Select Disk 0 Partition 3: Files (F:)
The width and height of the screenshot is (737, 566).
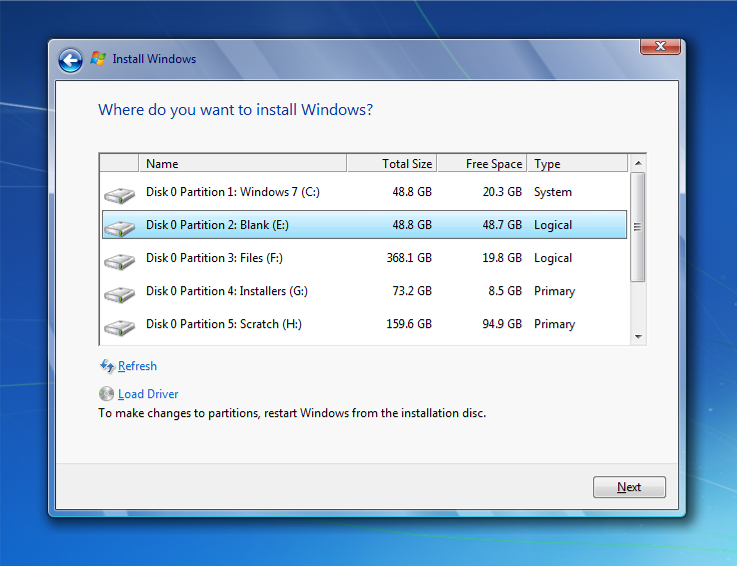pos(364,258)
